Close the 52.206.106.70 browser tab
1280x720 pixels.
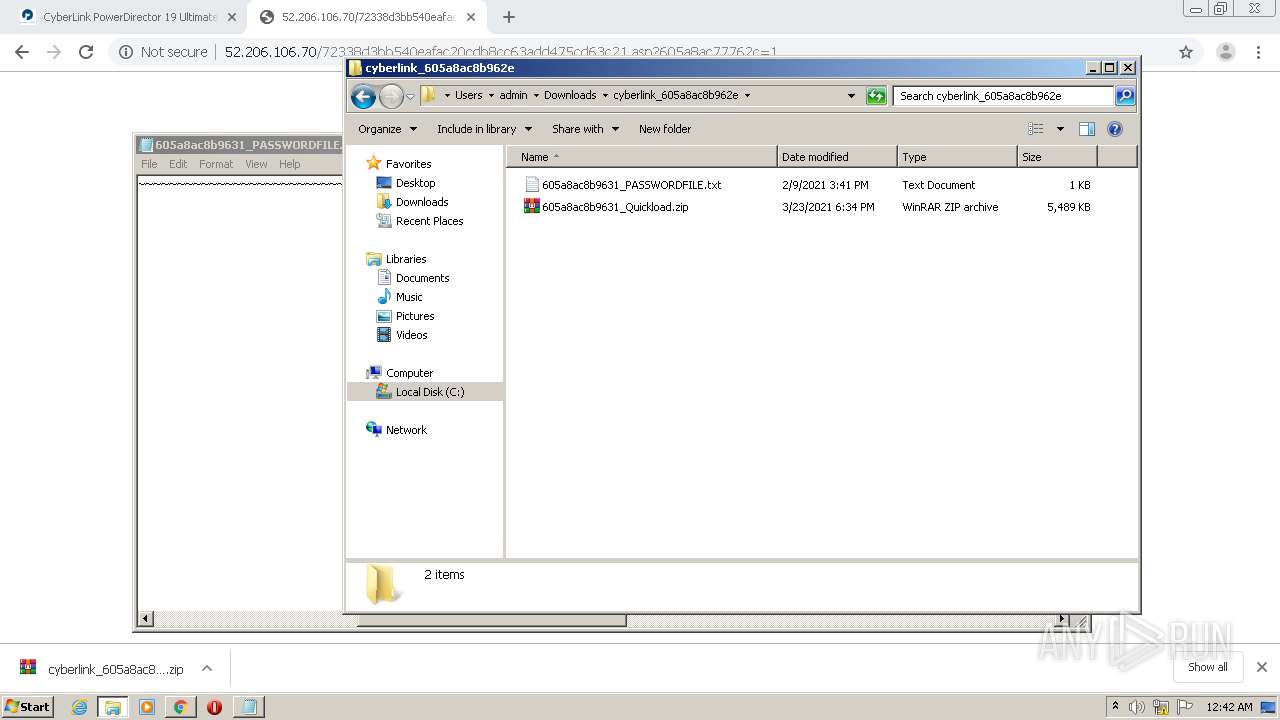471,17
